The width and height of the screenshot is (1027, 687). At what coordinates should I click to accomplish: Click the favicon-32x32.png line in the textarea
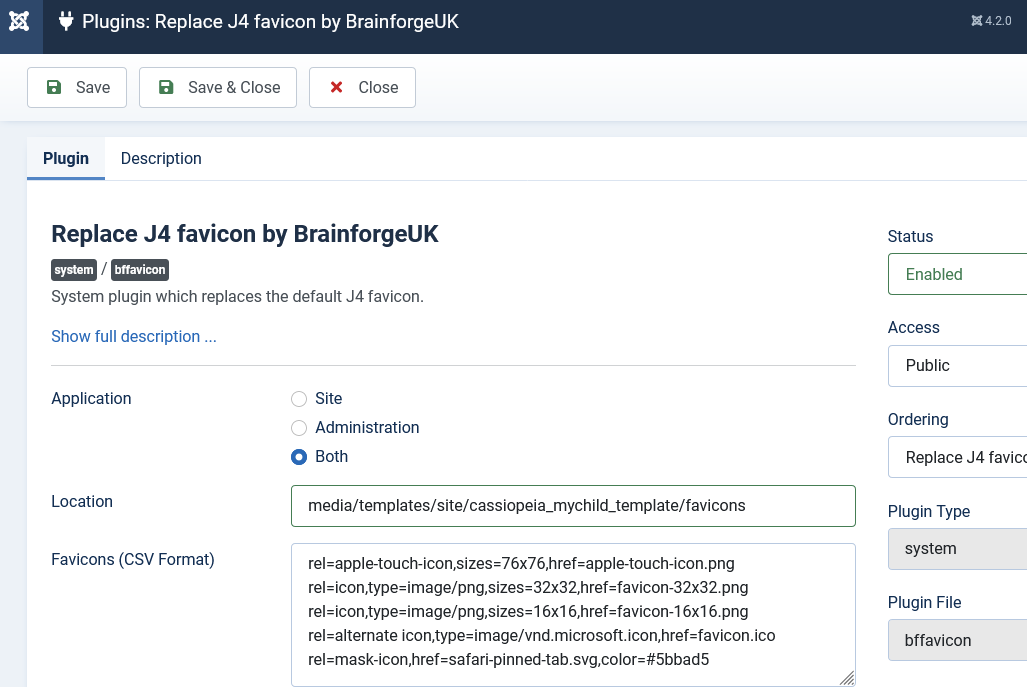528,587
